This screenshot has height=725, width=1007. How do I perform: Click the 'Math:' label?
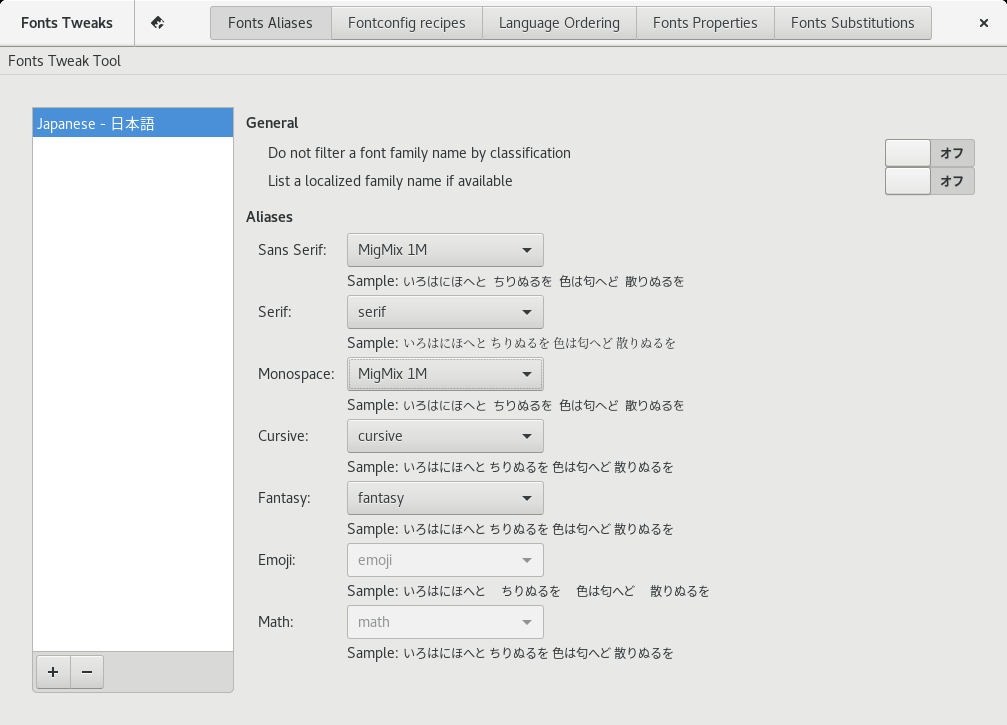point(276,622)
